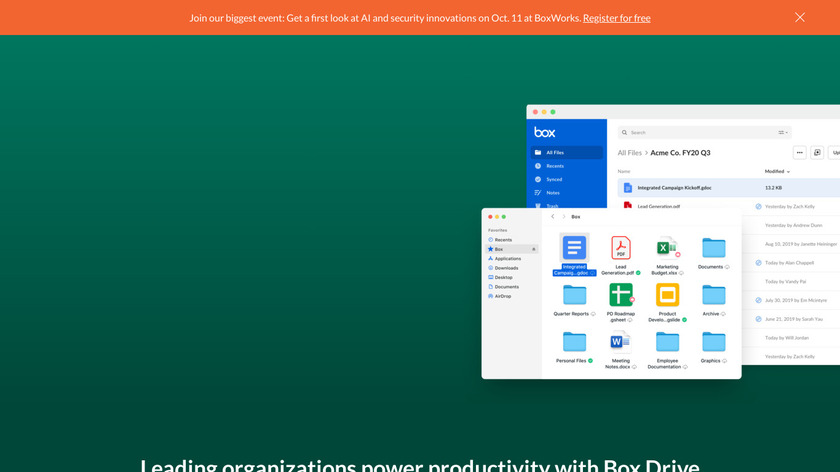Click sync status icon beside Today by Alan Chappell

pyautogui.click(x=759, y=263)
